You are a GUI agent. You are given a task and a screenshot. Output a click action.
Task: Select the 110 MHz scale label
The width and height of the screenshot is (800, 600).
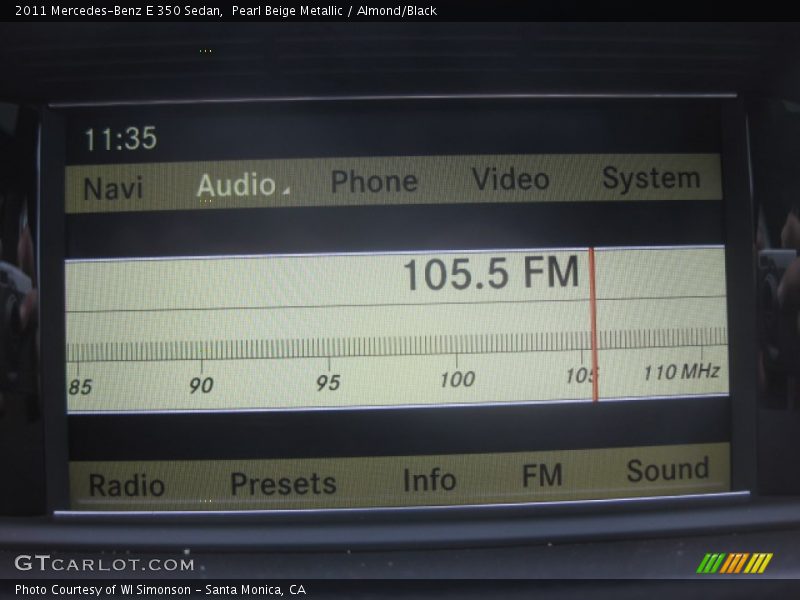tap(680, 372)
